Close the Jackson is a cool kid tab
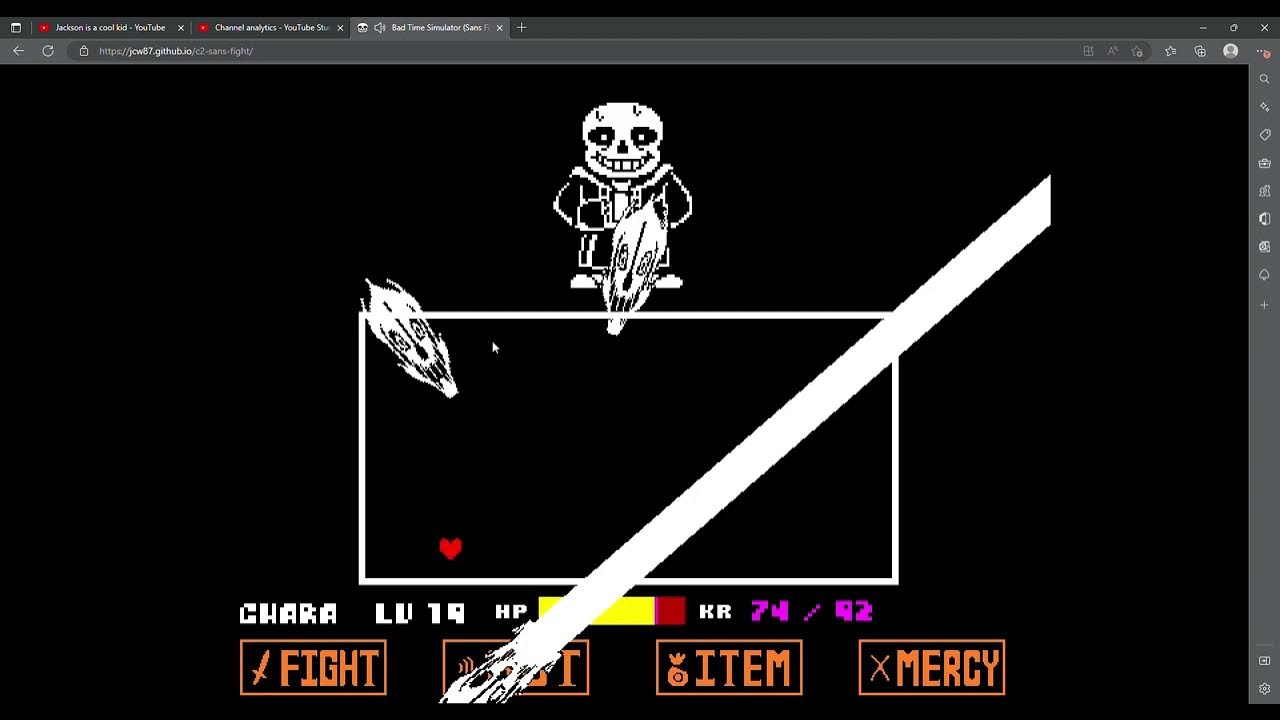The image size is (1280, 720). pos(181,28)
